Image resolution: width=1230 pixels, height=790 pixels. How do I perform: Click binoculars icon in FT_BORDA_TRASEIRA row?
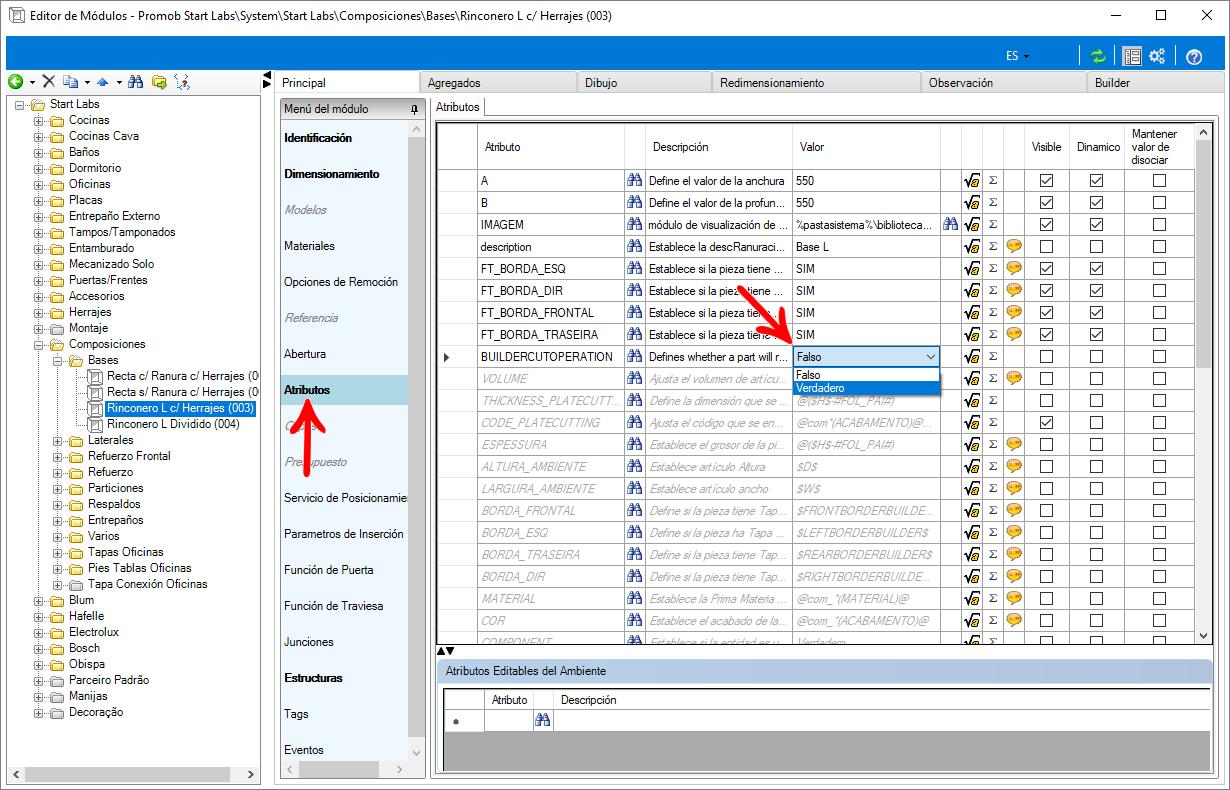(x=634, y=334)
